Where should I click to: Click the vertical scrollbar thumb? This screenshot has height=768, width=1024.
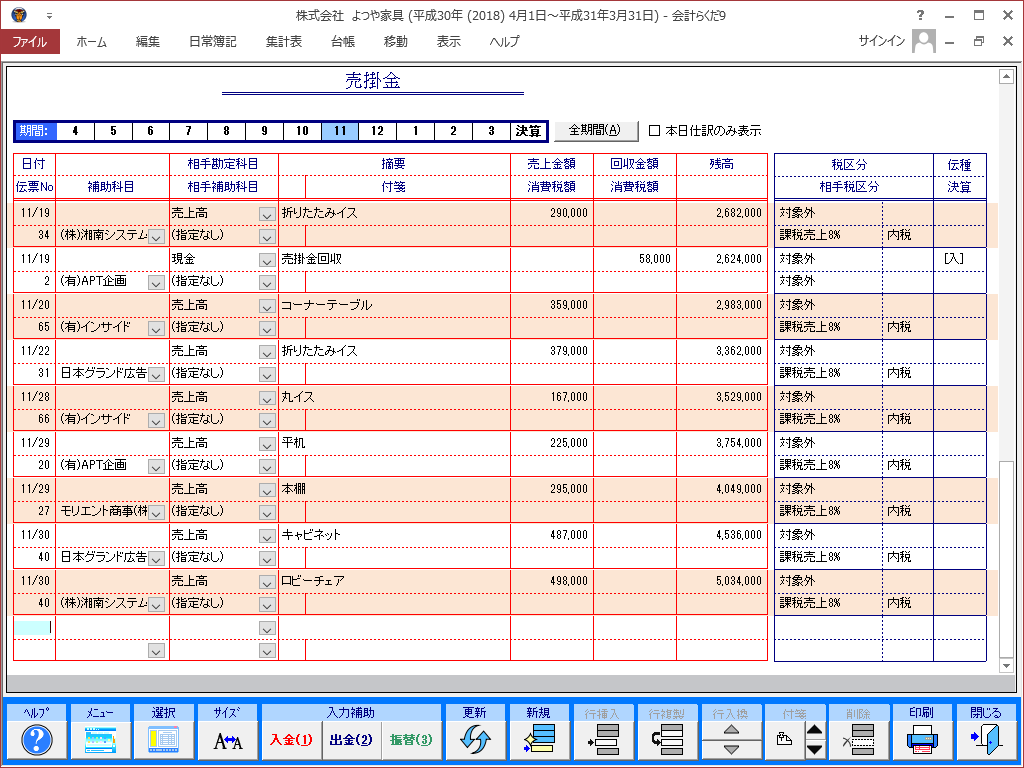(x=1006, y=558)
